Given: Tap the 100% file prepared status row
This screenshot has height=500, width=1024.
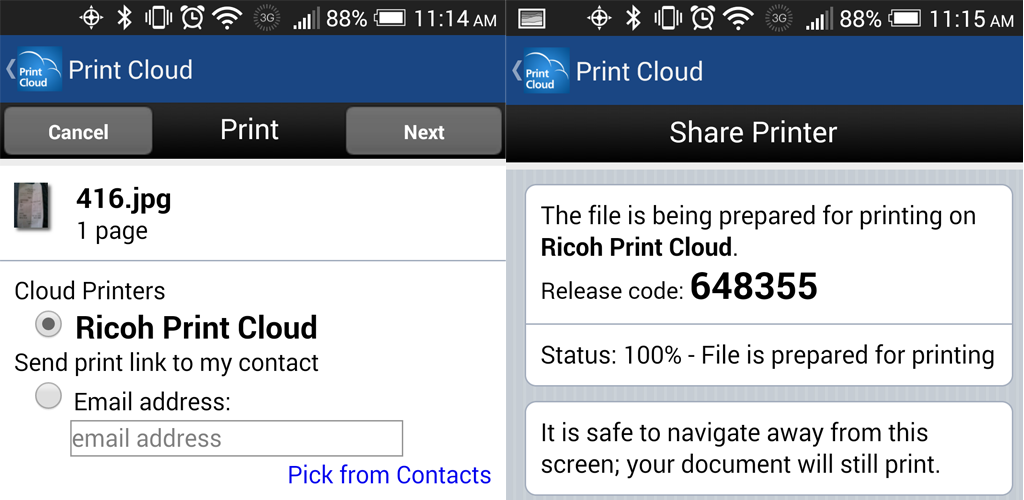Looking at the screenshot, I should pyautogui.click(x=767, y=355).
